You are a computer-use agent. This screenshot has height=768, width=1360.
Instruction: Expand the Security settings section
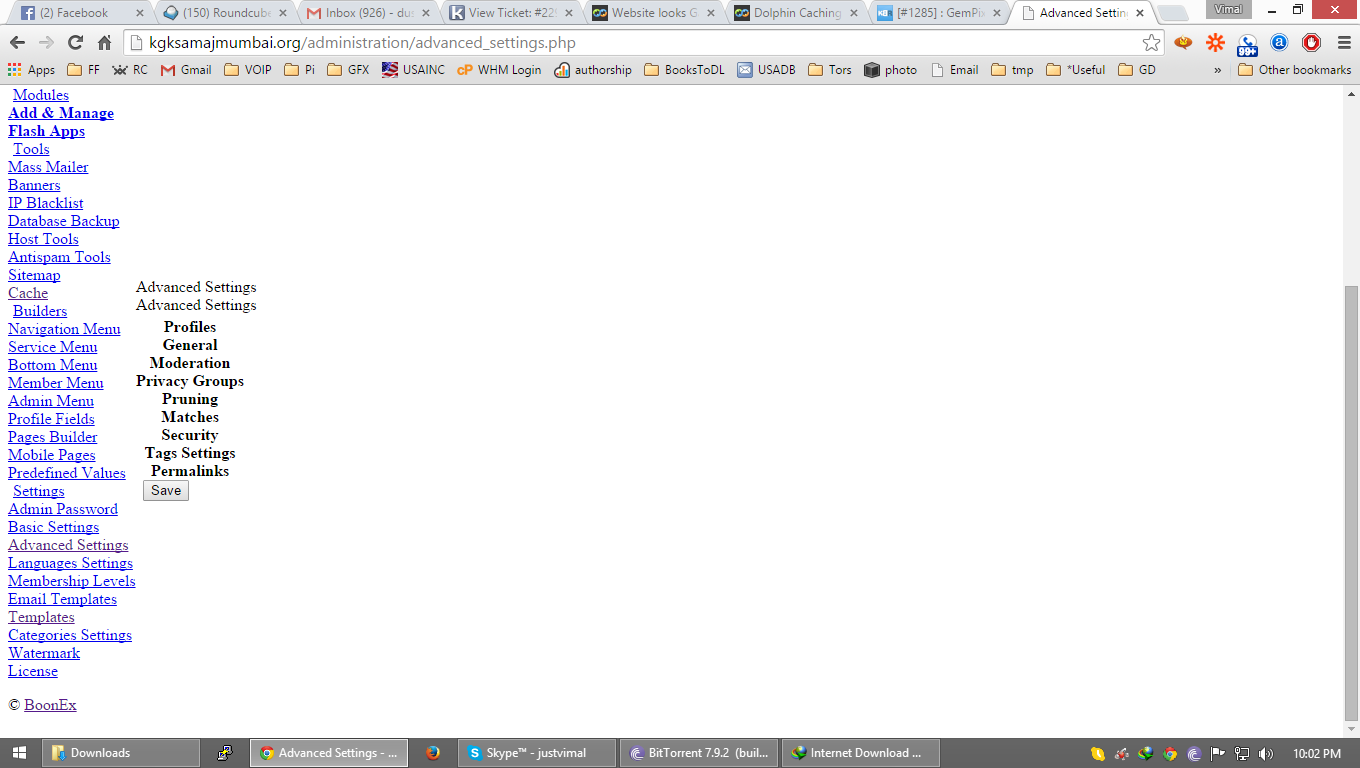[190, 435]
